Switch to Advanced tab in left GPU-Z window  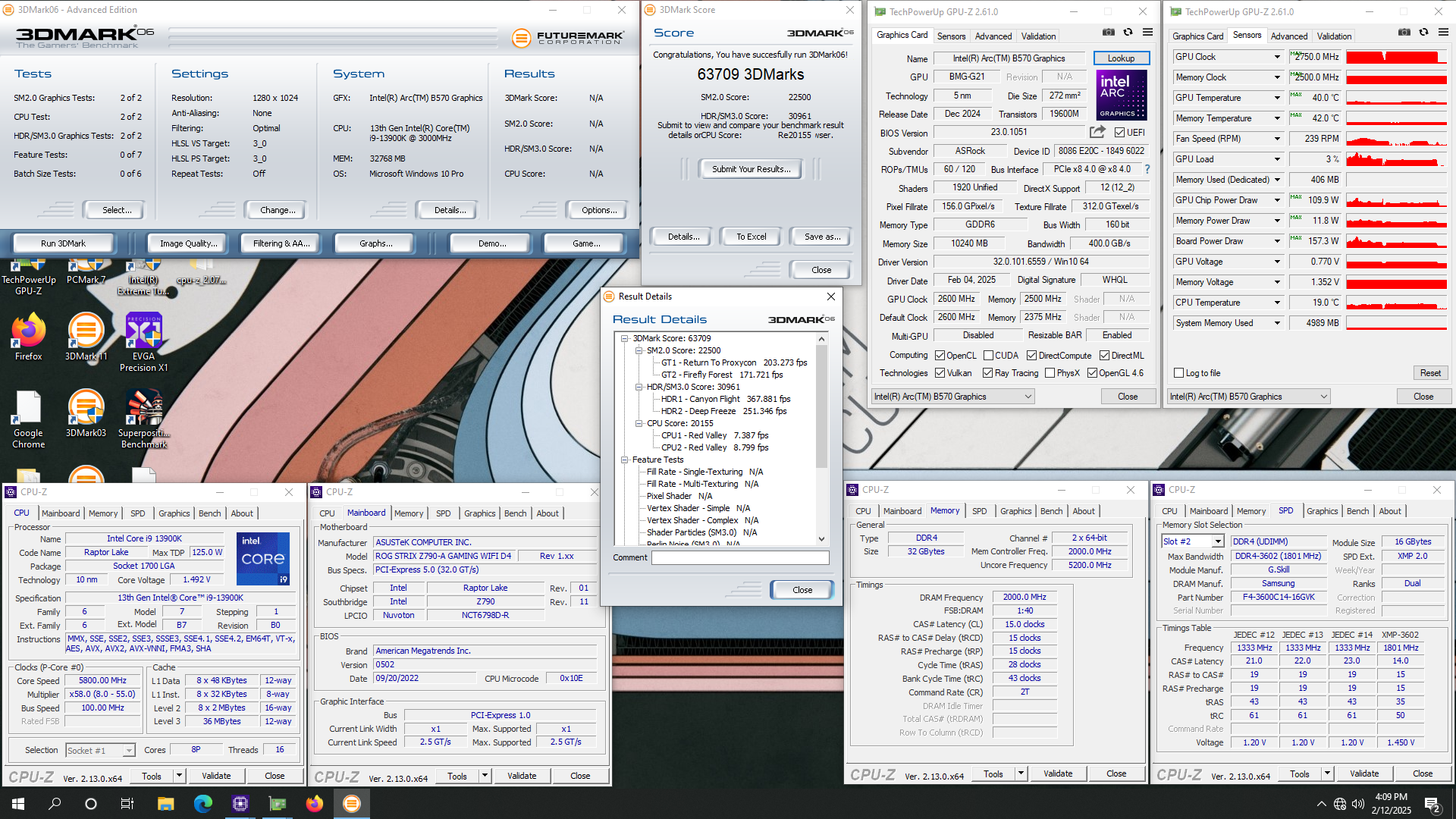[x=993, y=36]
